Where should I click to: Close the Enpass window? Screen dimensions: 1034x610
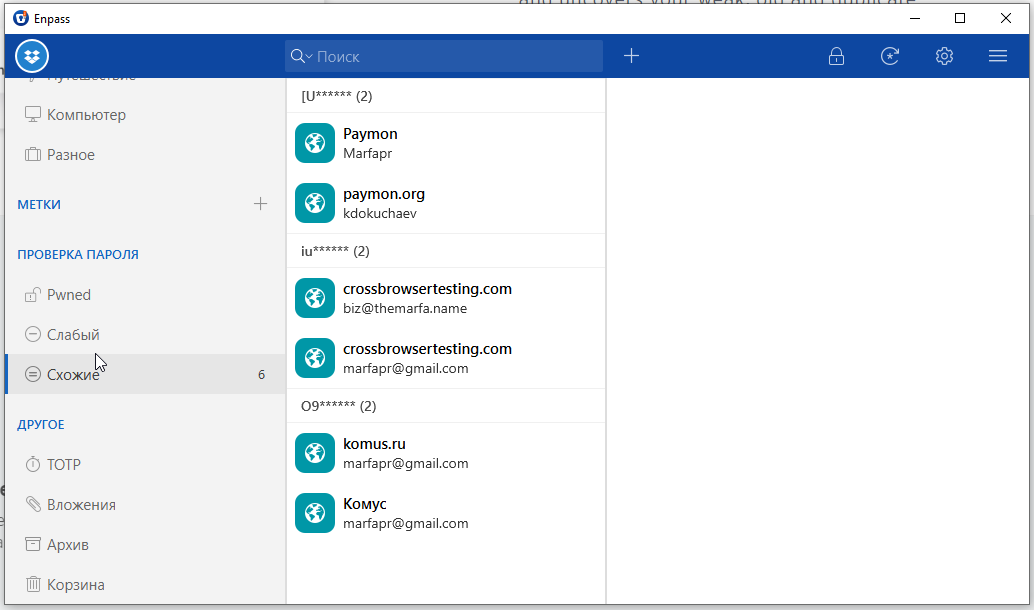tap(1006, 18)
